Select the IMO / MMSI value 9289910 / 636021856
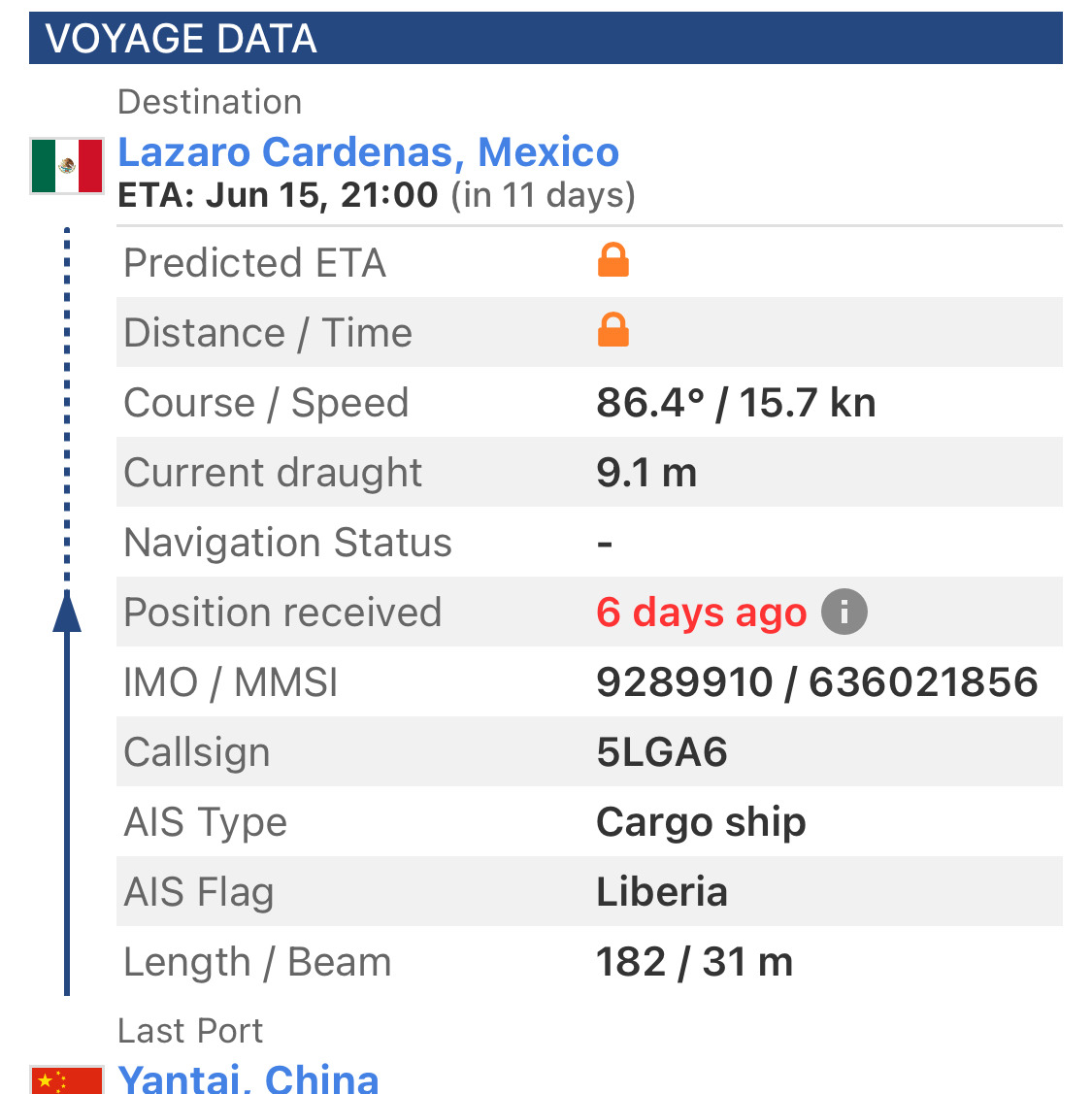This screenshot has height=1094, width=1092. coord(817,681)
